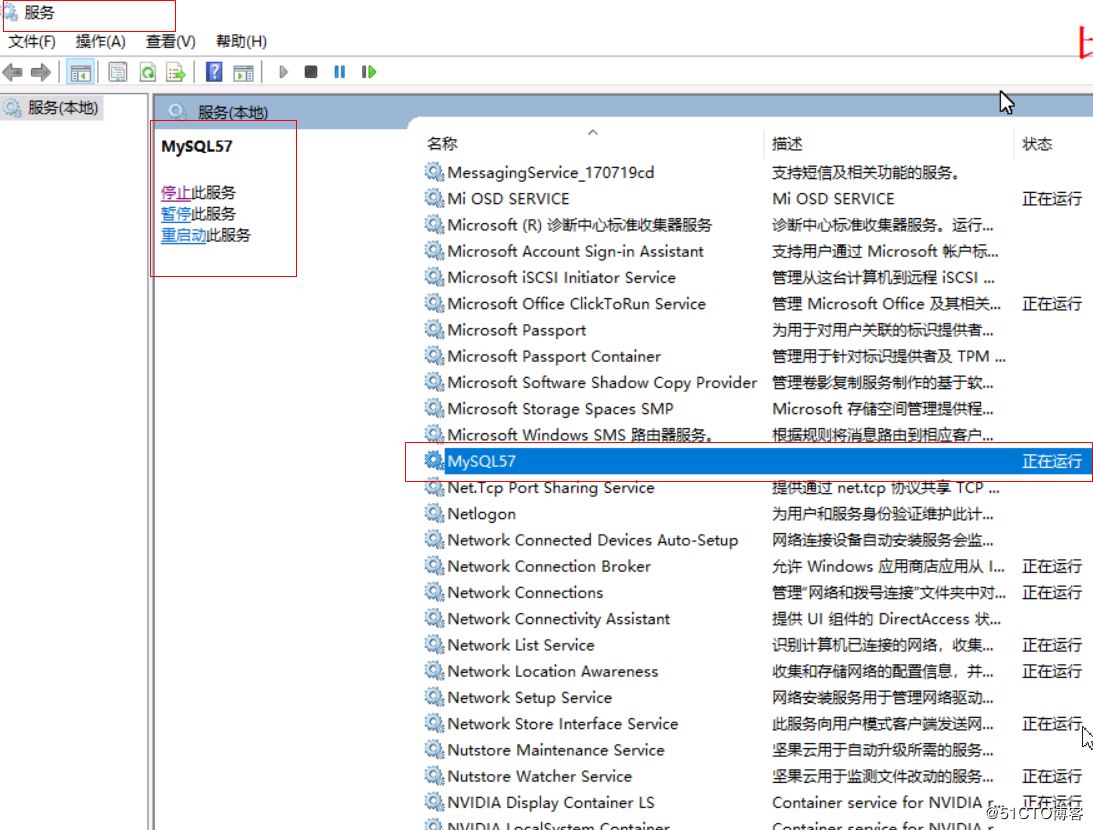The width and height of the screenshot is (1093, 830).
Task: Open the Properties toolbar icon
Action: click(118, 72)
